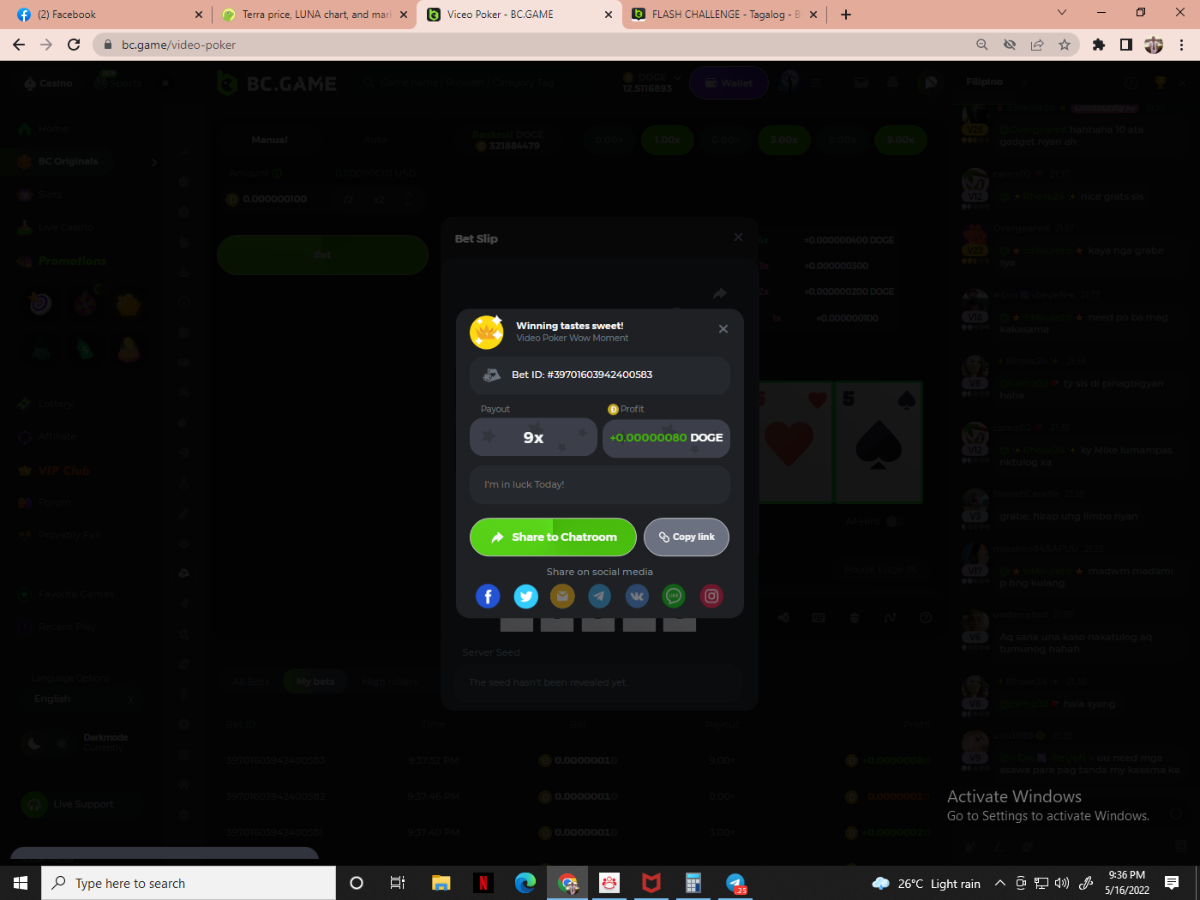
Task: Share the bet through Telegram icon
Action: (600, 597)
